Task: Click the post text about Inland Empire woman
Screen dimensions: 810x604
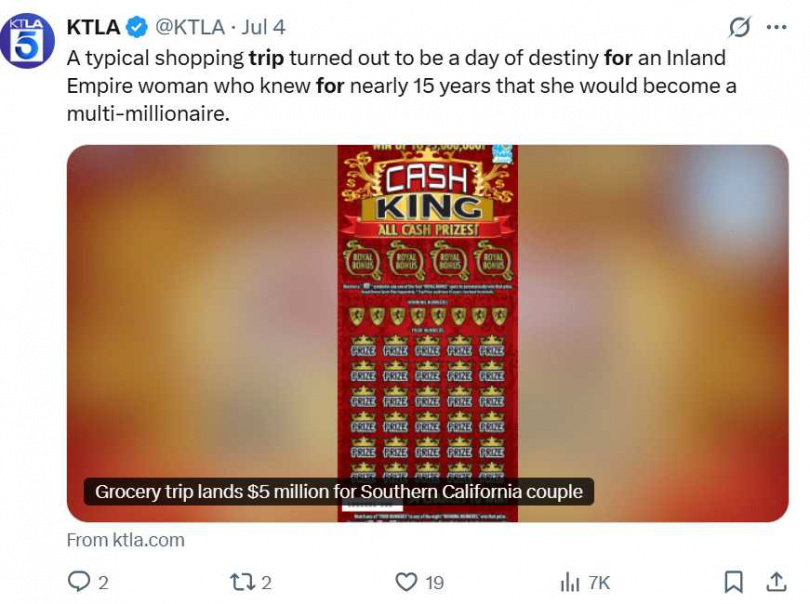Action: 400,86
